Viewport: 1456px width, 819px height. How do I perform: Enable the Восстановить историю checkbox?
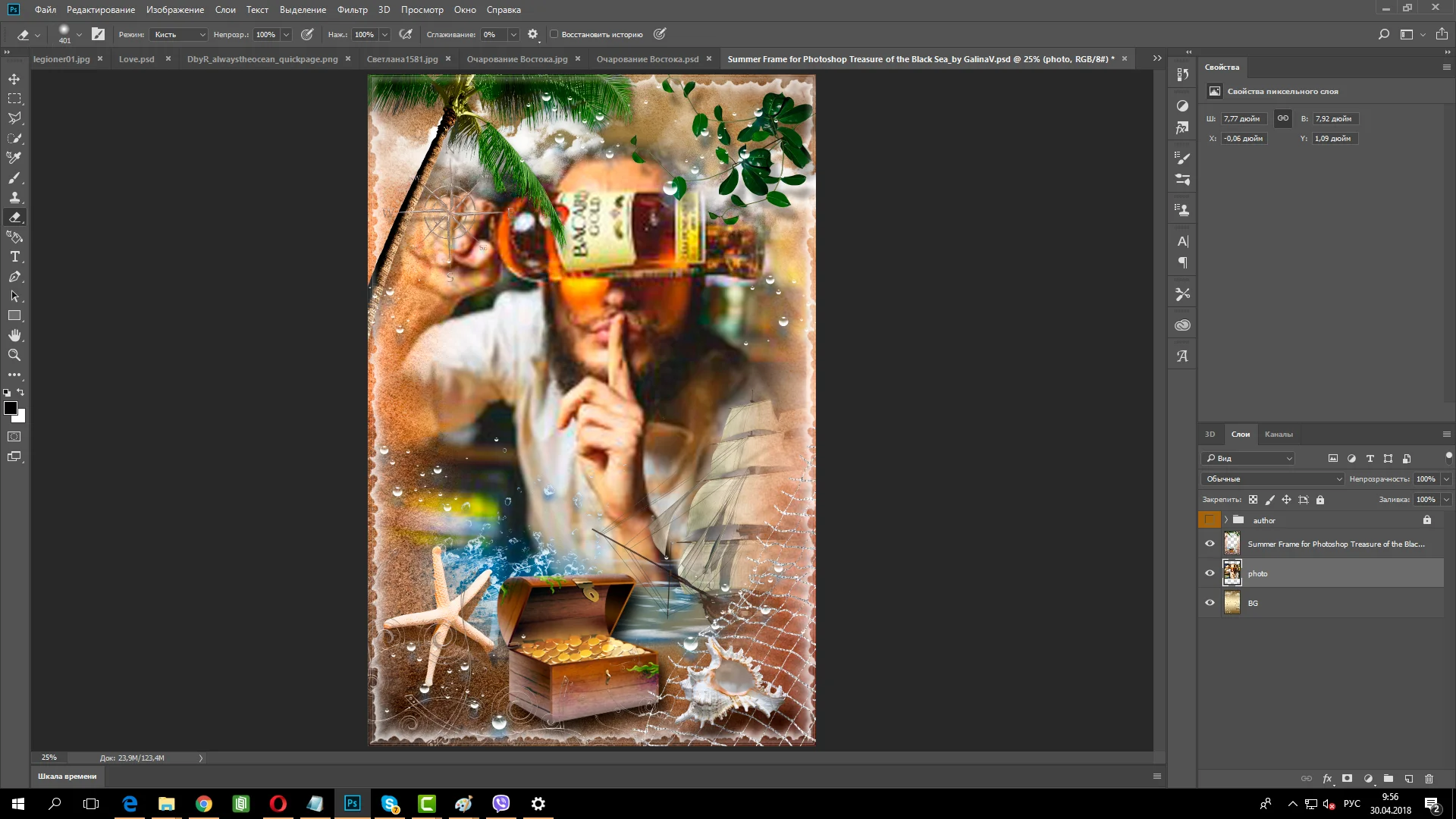click(x=554, y=34)
